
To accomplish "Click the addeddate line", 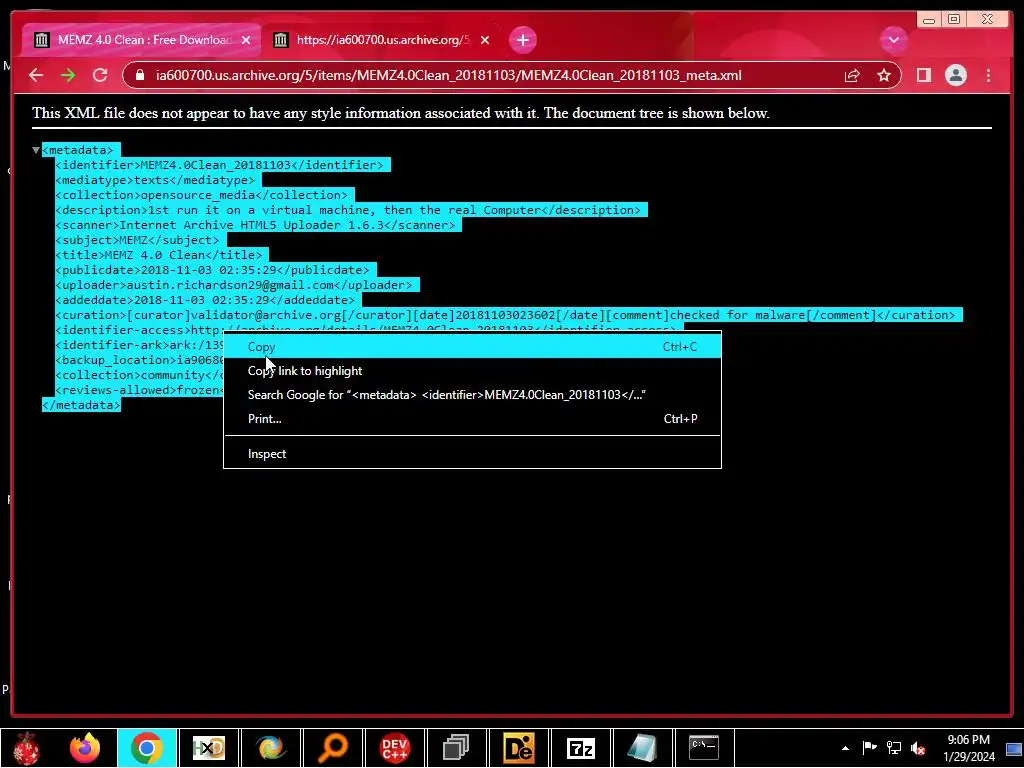I will 205,300.
